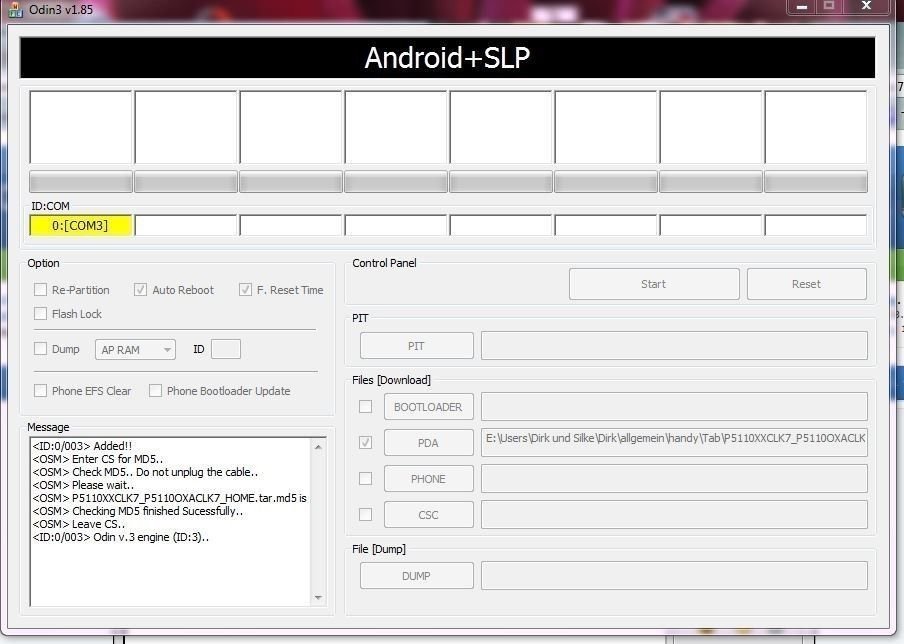Image resolution: width=904 pixels, height=644 pixels.
Task: Toggle the Re-Partition checkbox
Action: pyautogui.click(x=40, y=289)
